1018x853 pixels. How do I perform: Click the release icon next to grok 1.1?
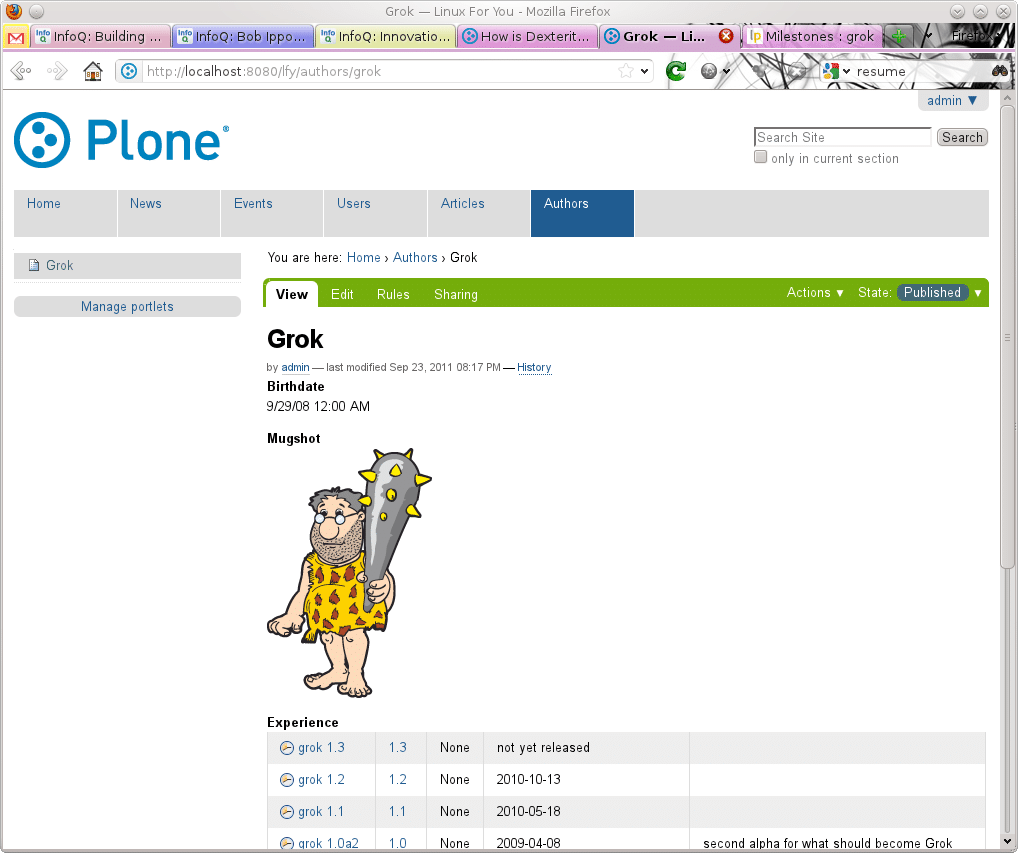point(286,811)
